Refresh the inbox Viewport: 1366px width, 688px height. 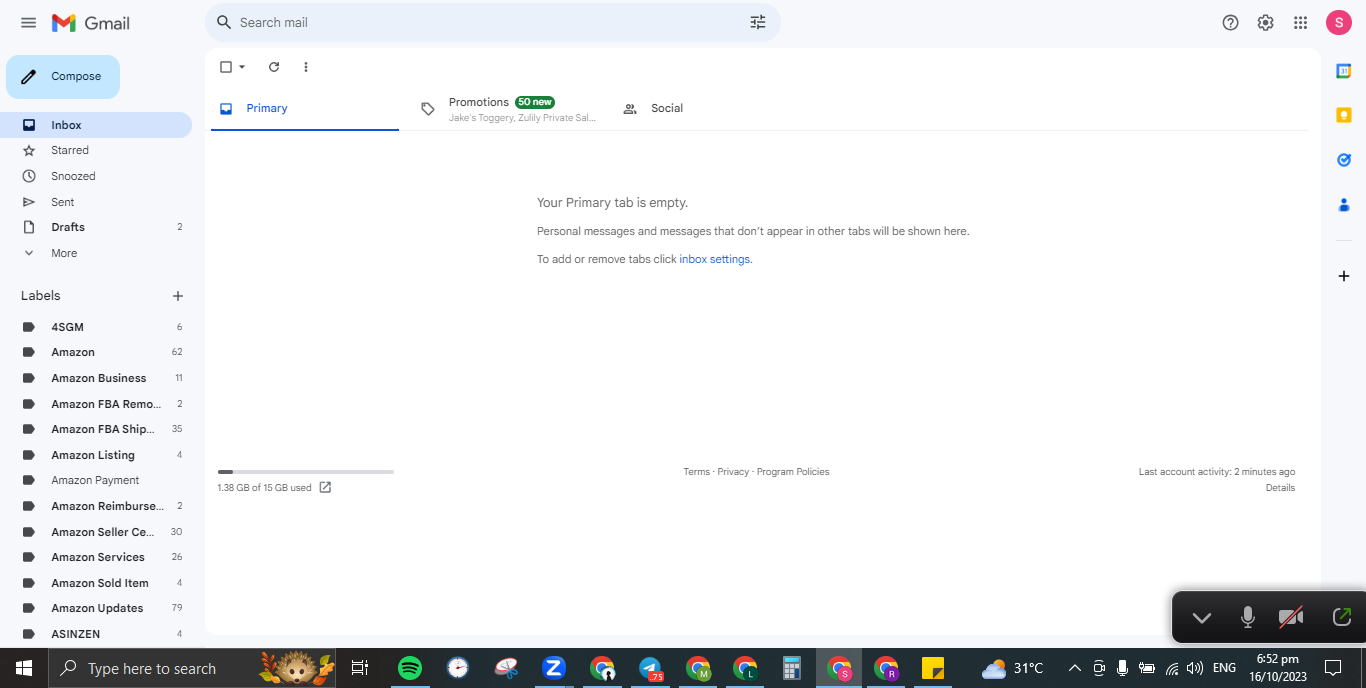[x=274, y=67]
